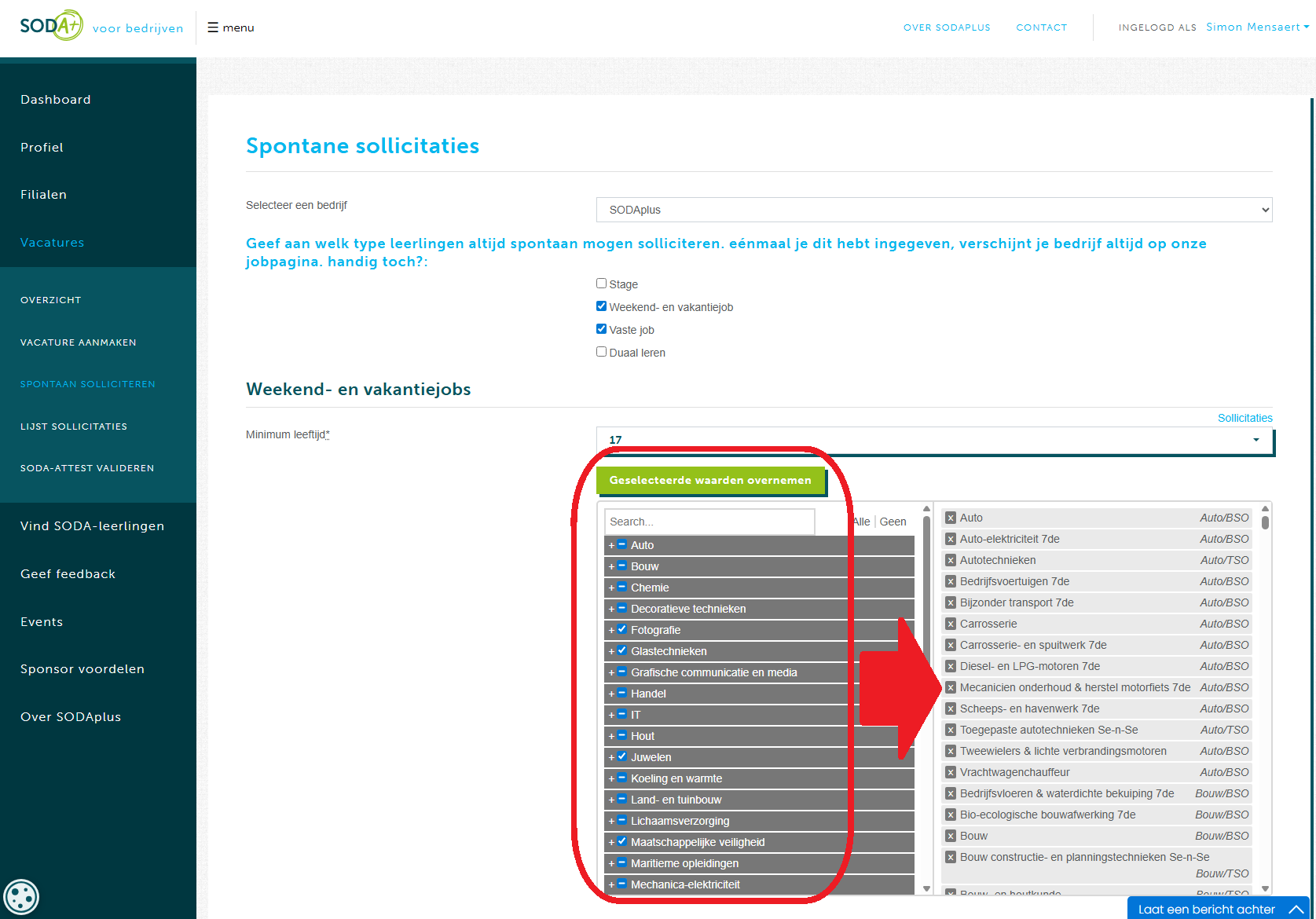Remove Carrosserie using its x icon
The image size is (1316, 919).
[951, 624]
